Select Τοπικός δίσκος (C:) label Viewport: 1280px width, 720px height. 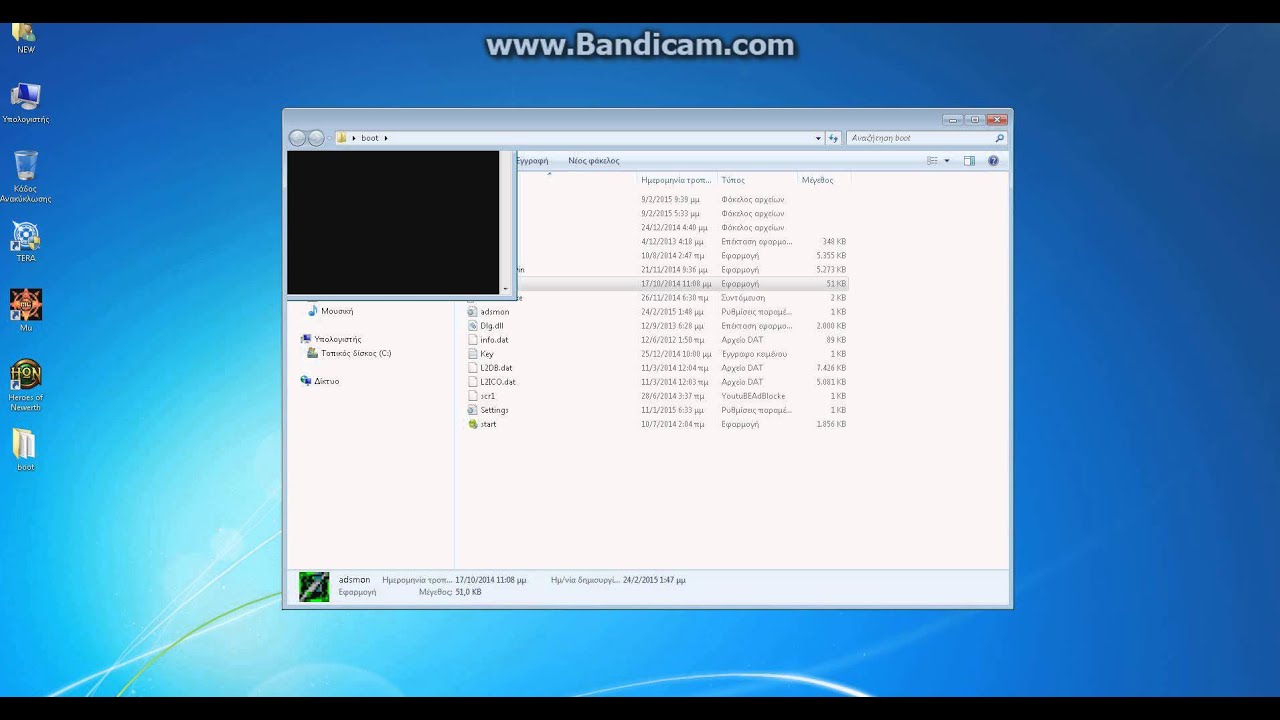point(356,353)
